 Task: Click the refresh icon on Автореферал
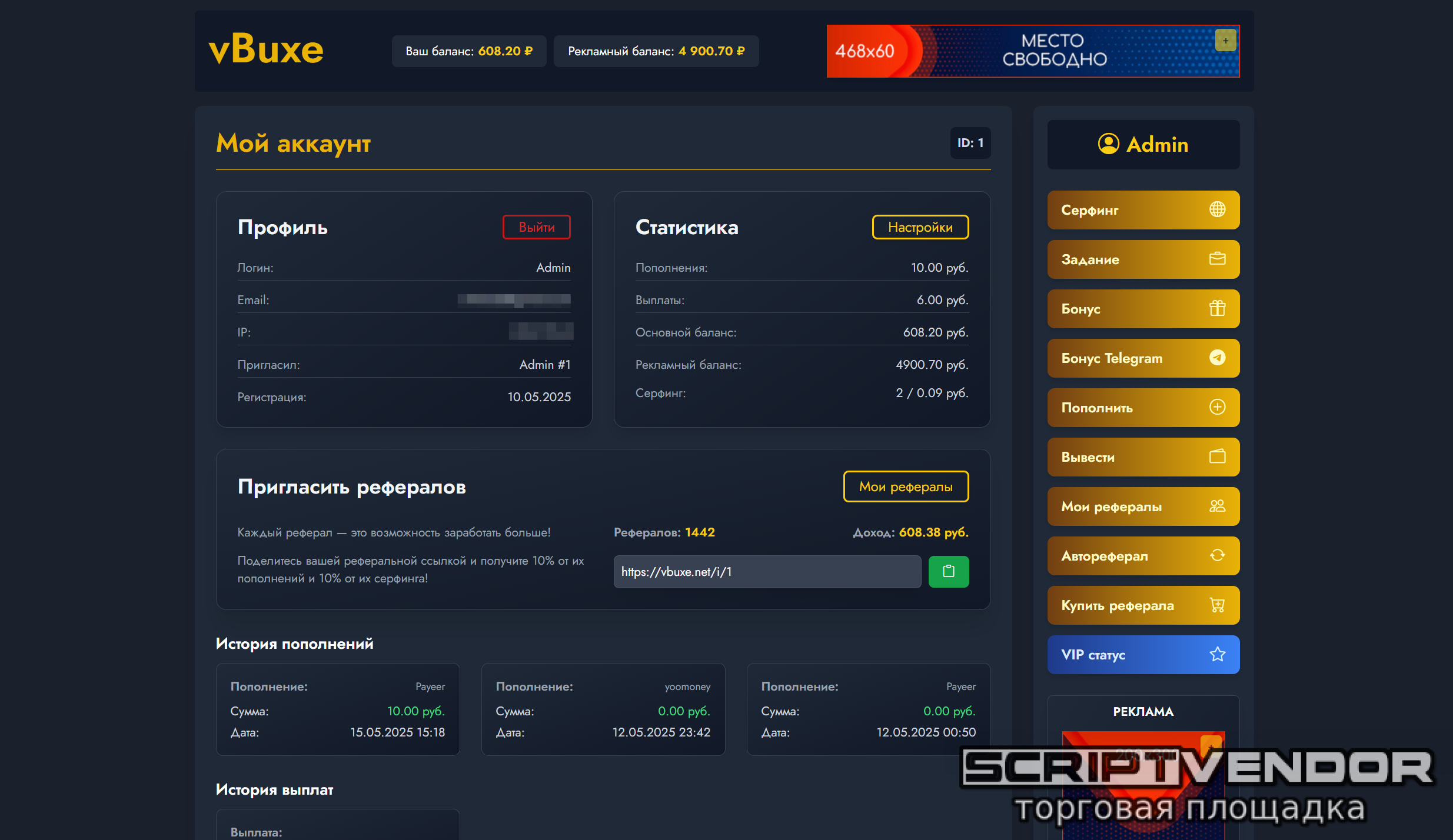pos(1217,555)
